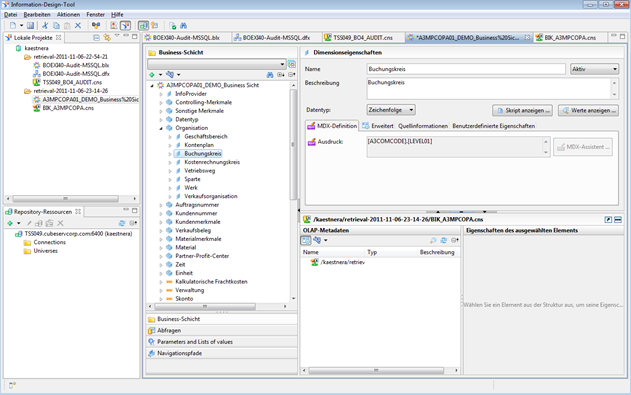Open Parameters and Lists of values section

tap(221, 342)
